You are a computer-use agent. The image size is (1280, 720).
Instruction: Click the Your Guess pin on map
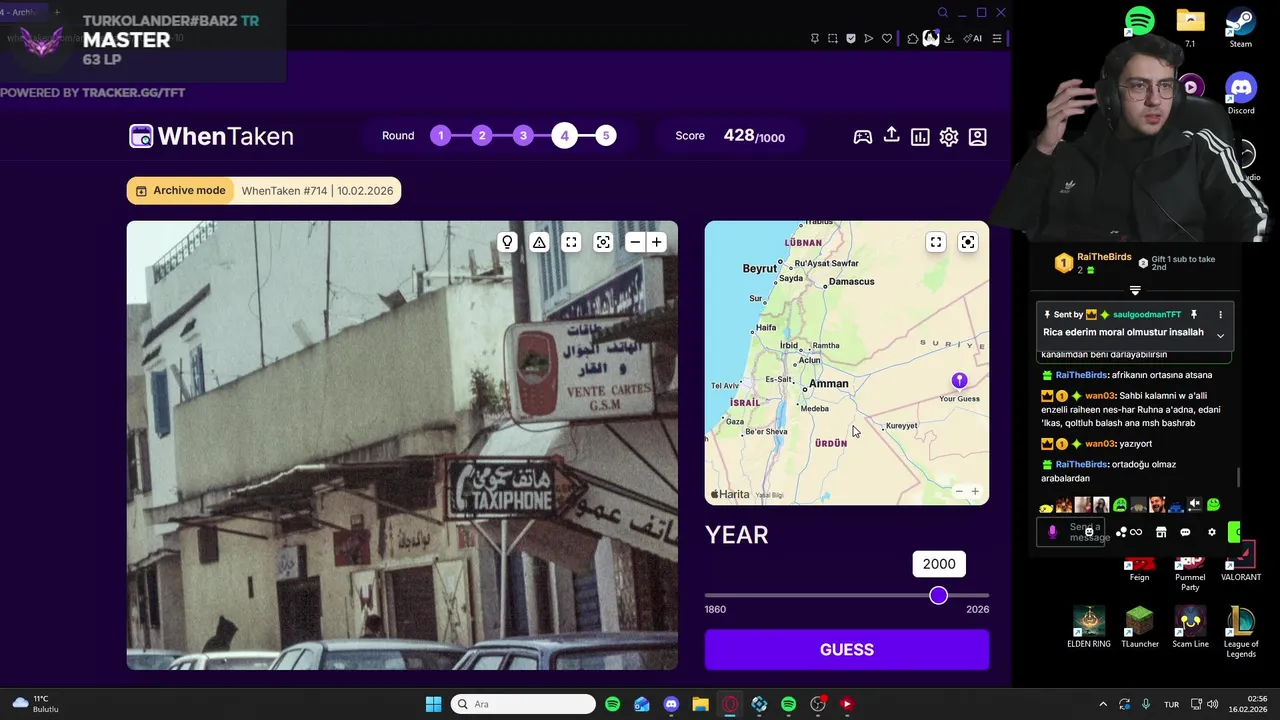pyautogui.click(x=959, y=380)
